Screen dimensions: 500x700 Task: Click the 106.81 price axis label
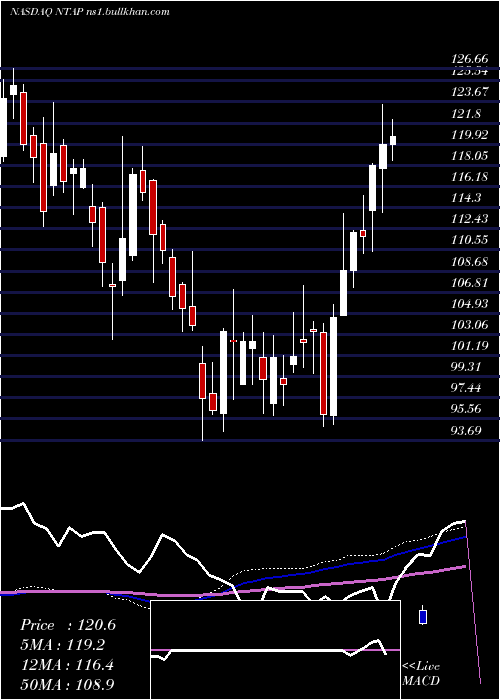(469, 283)
